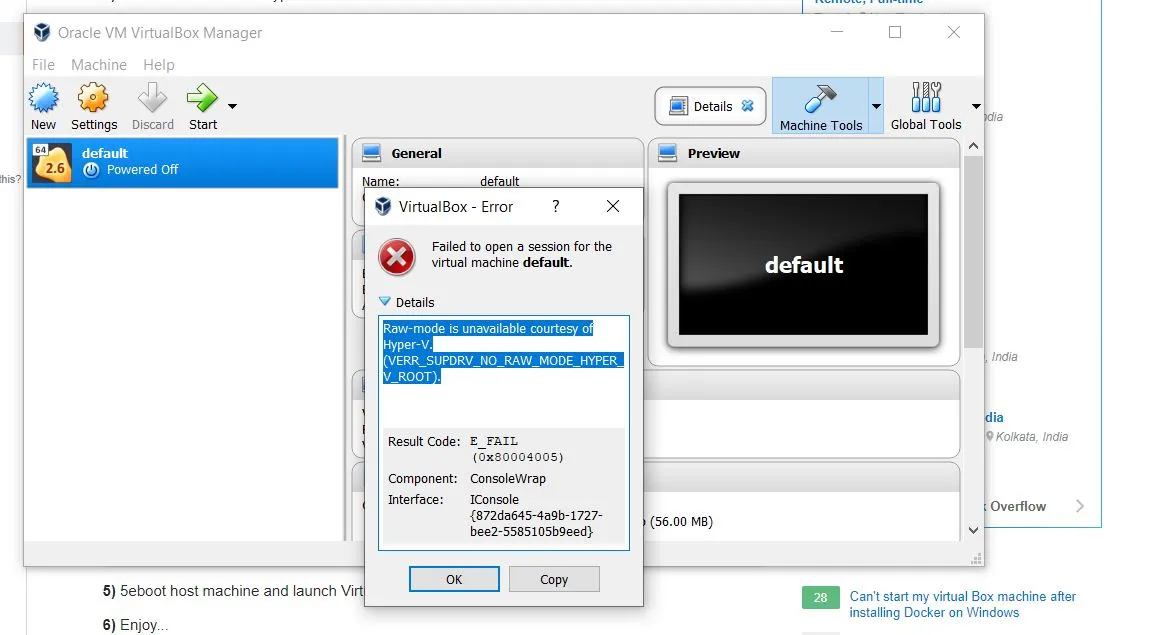Select Machine Tools hammer icon
Image resolution: width=1155 pixels, height=635 pixels.
(821, 99)
